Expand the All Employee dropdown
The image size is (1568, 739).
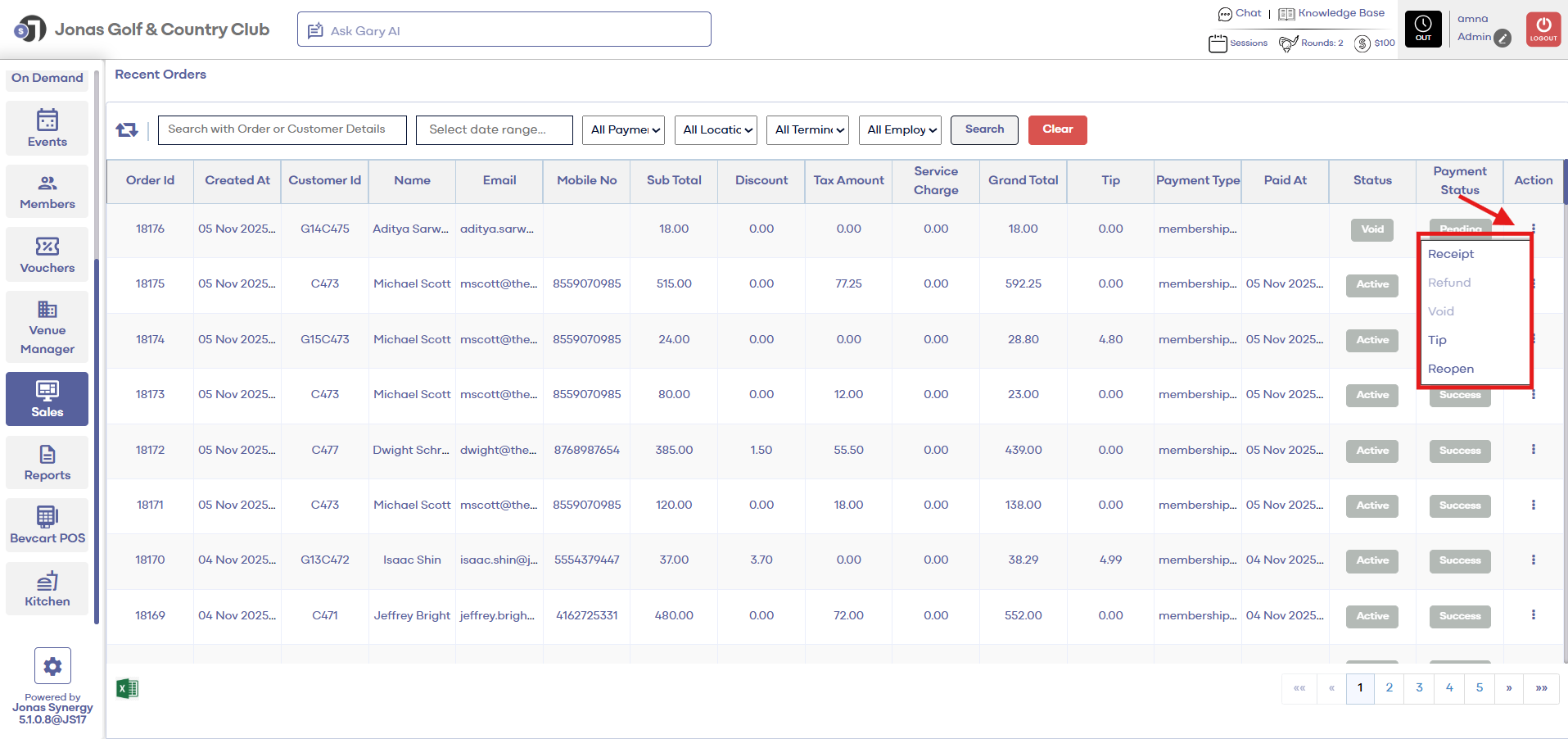pyautogui.click(x=900, y=129)
